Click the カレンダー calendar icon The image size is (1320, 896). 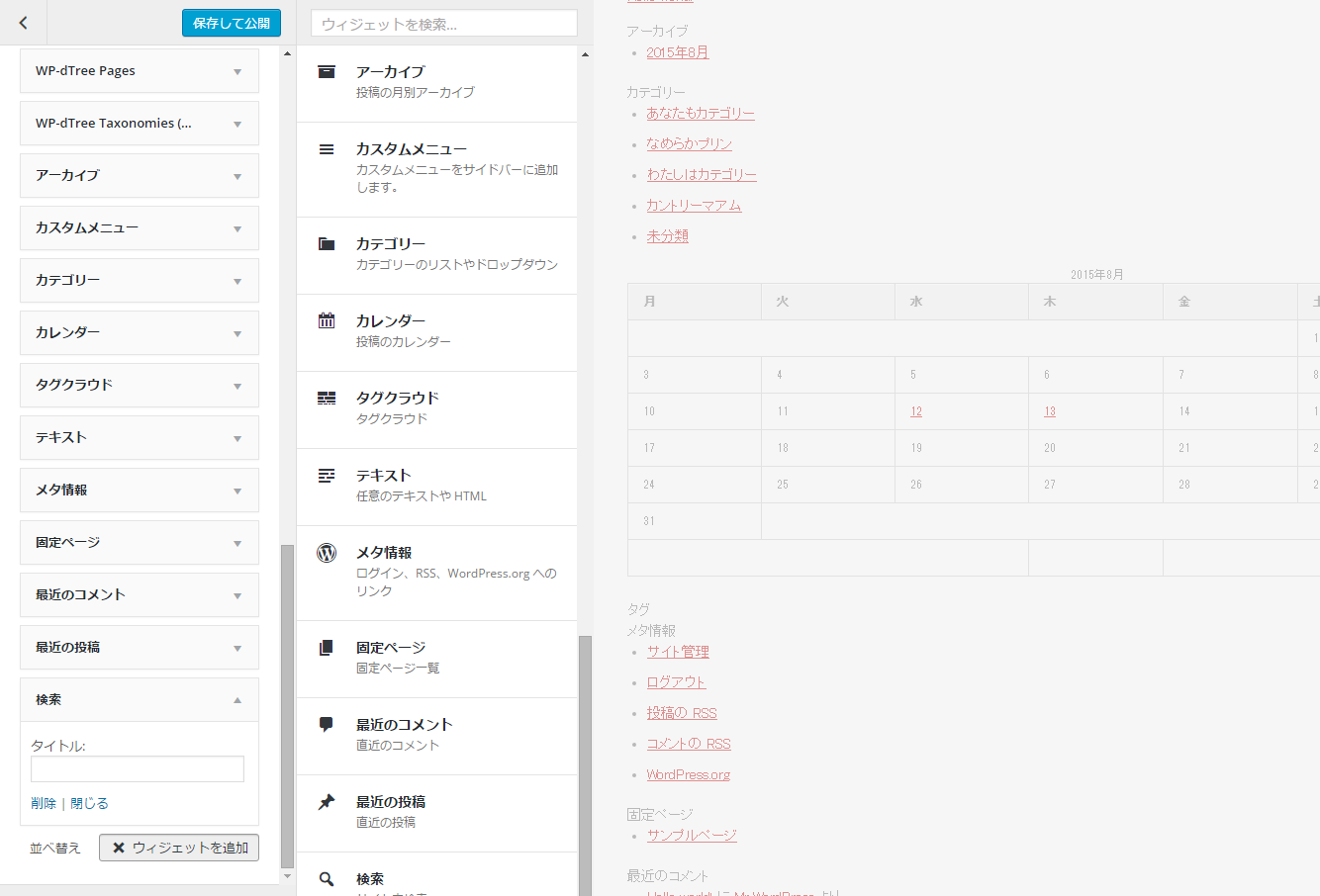tap(327, 320)
